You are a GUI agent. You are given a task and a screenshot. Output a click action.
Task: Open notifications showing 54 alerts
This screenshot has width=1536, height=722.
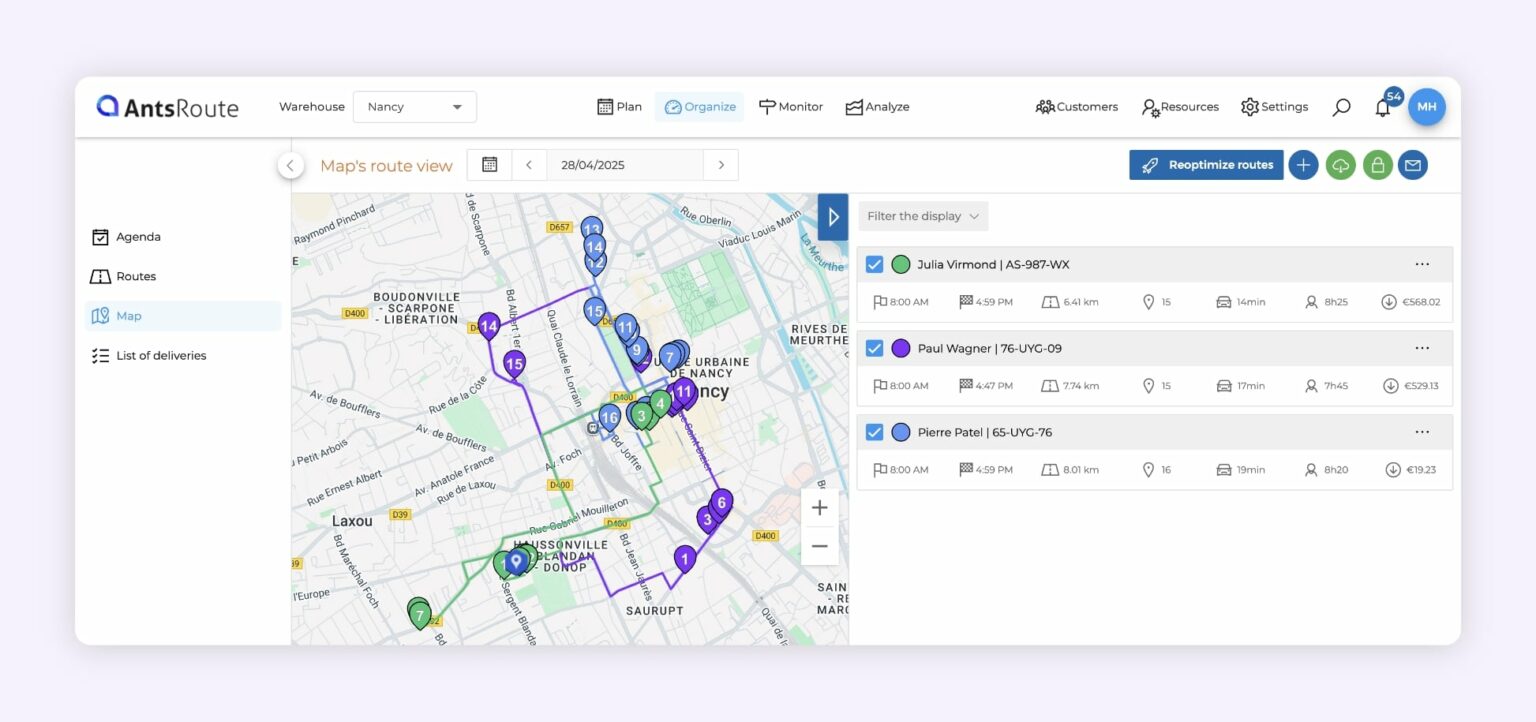click(x=1383, y=107)
